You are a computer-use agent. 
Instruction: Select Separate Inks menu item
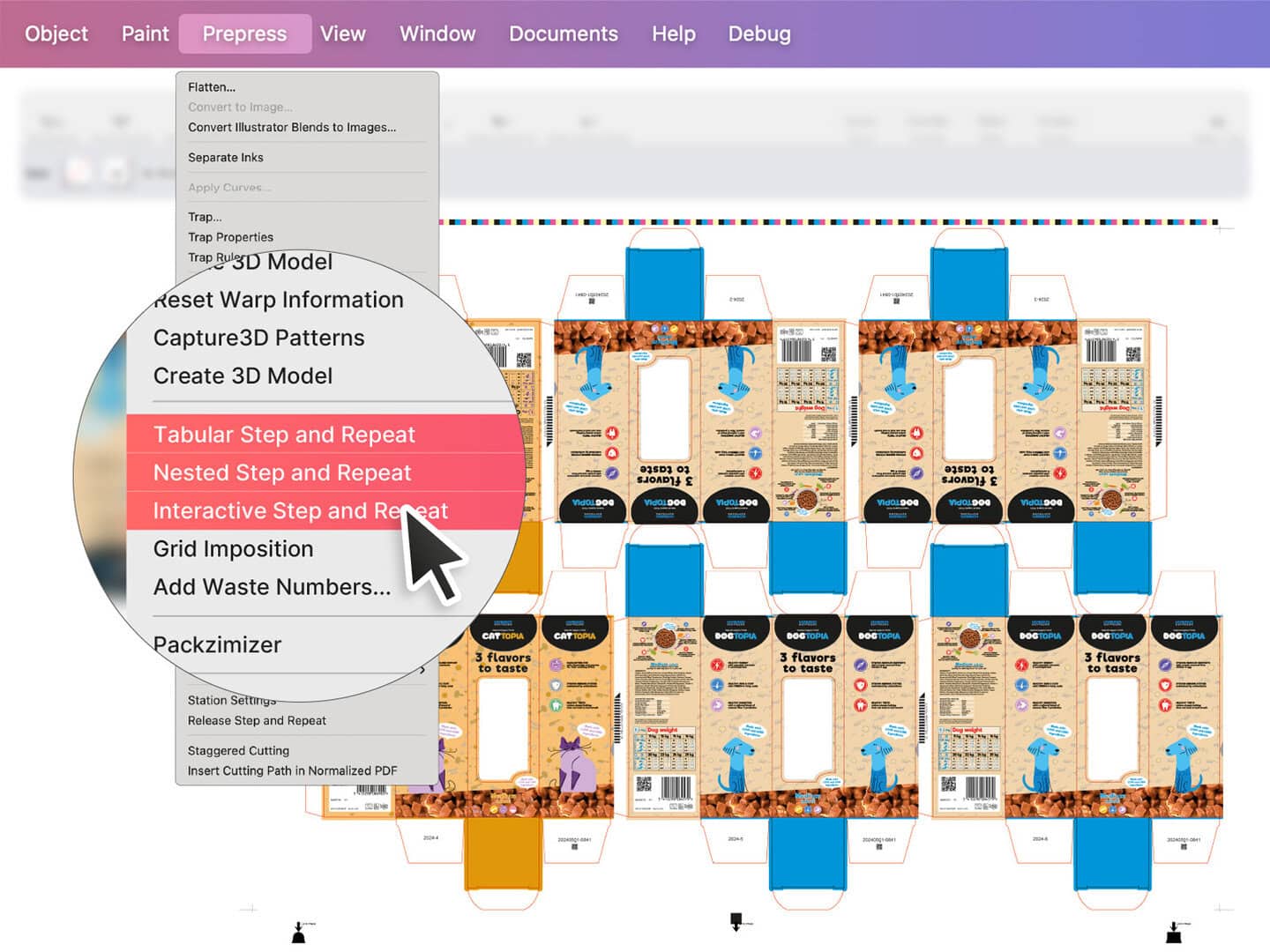pyautogui.click(x=226, y=158)
